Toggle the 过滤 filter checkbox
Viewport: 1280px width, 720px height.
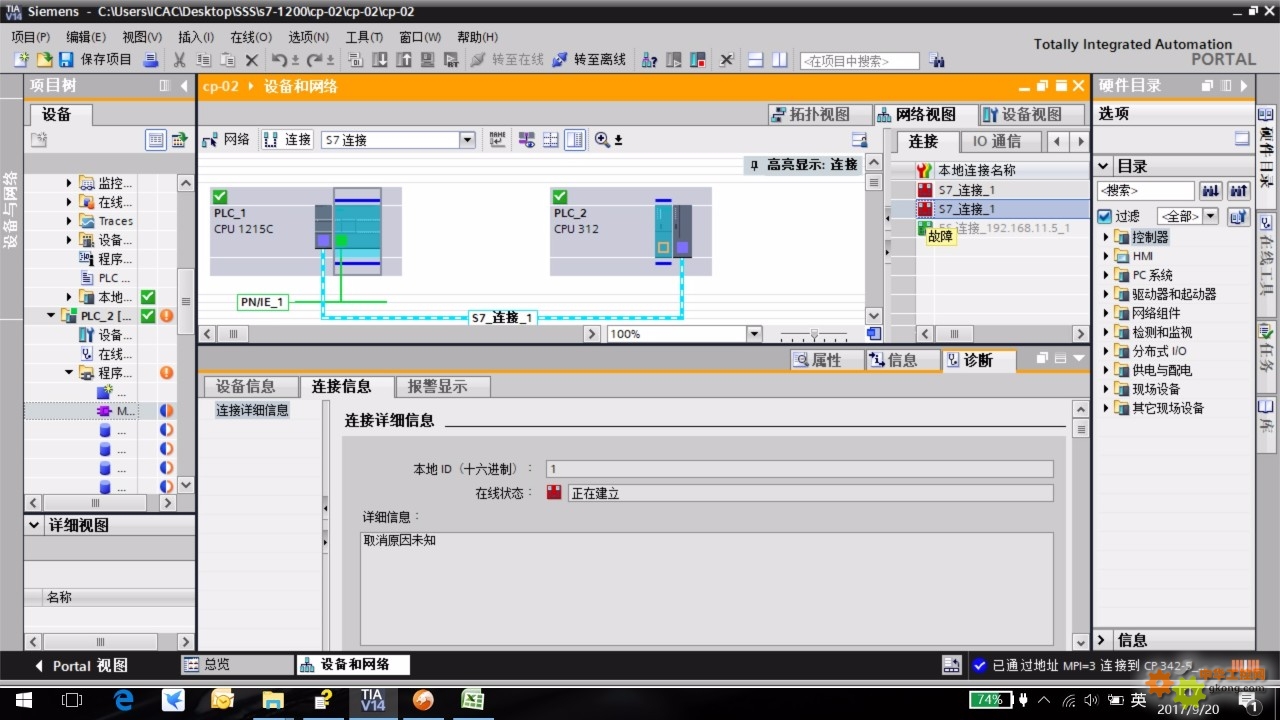[x=1104, y=216]
